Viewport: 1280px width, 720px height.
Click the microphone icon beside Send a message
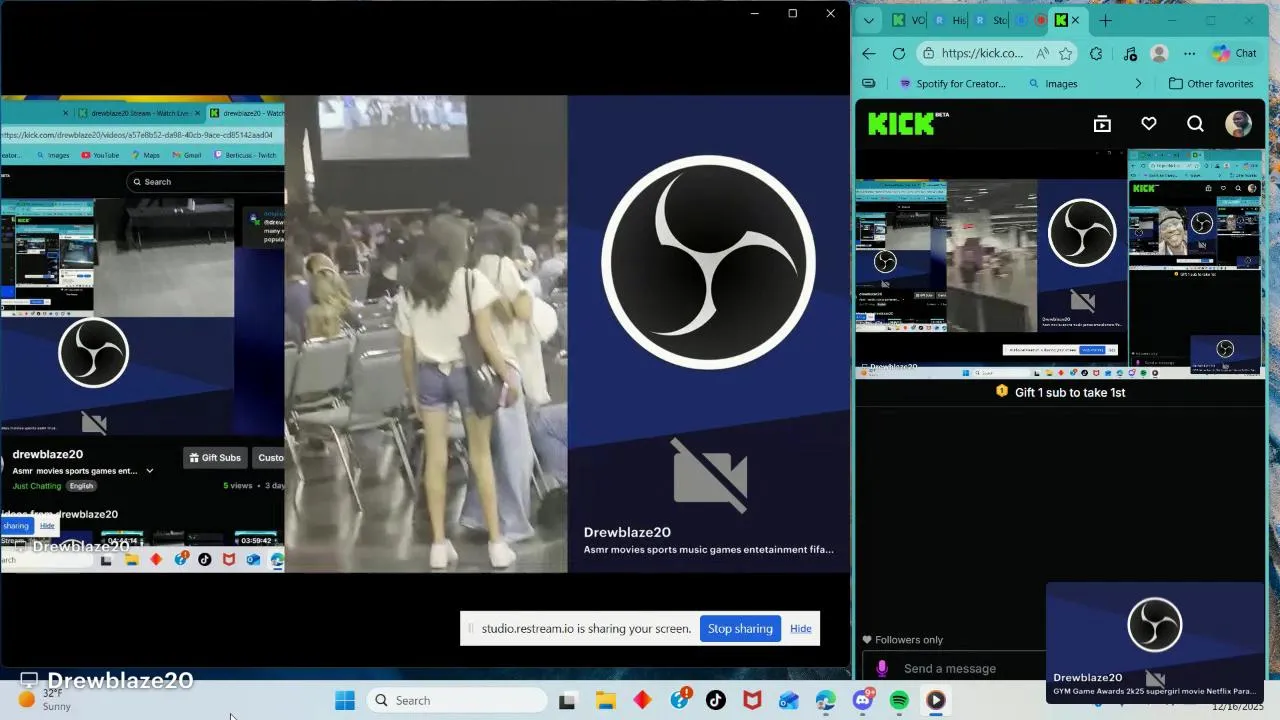(x=882, y=668)
